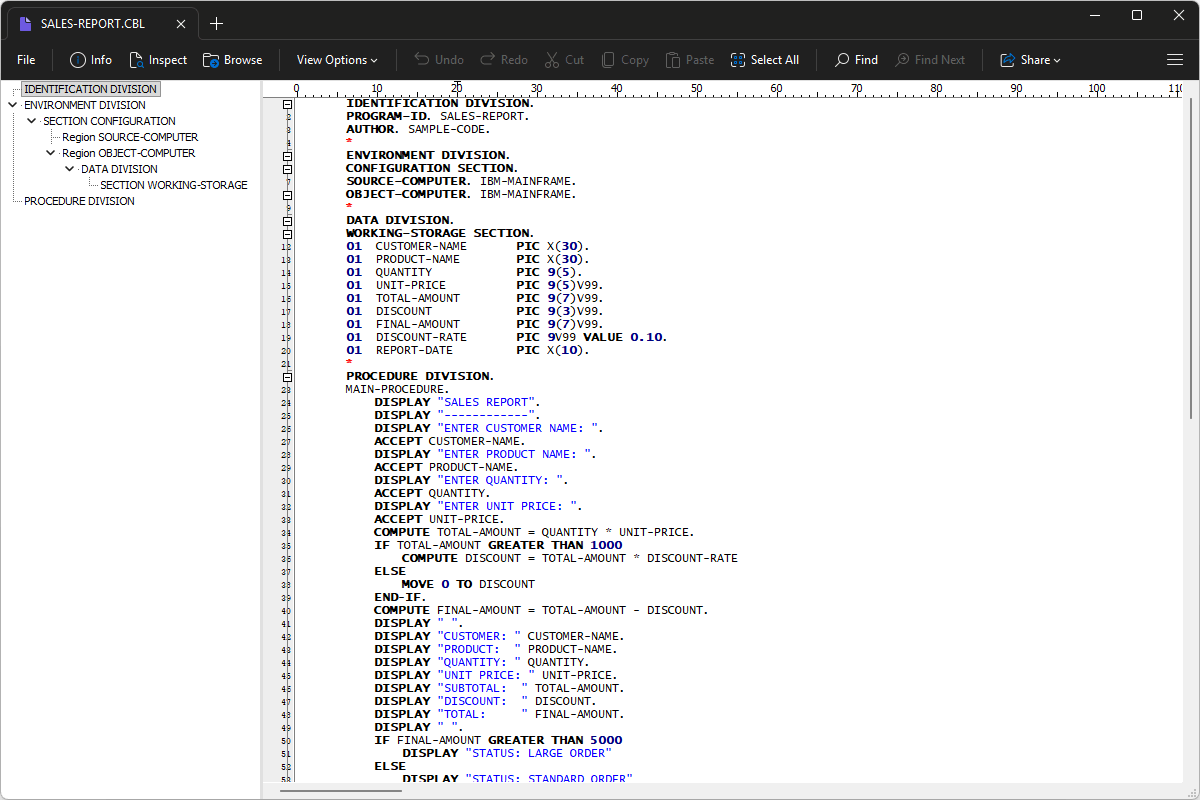Viewport: 1200px width, 800px height.
Task: Add a new tab with the plus button
Action: pyautogui.click(x=216, y=23)
